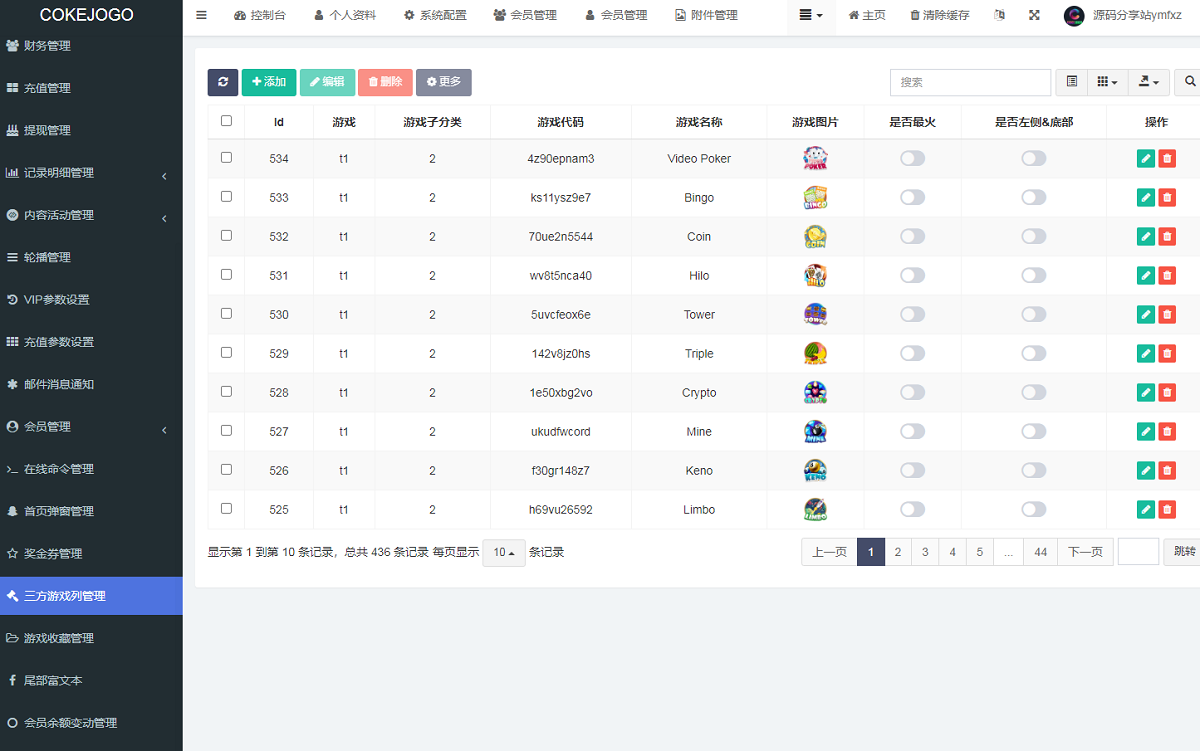Click the sidebar hamburger toggle icon
1200x751 pixels.
[201, 15]
